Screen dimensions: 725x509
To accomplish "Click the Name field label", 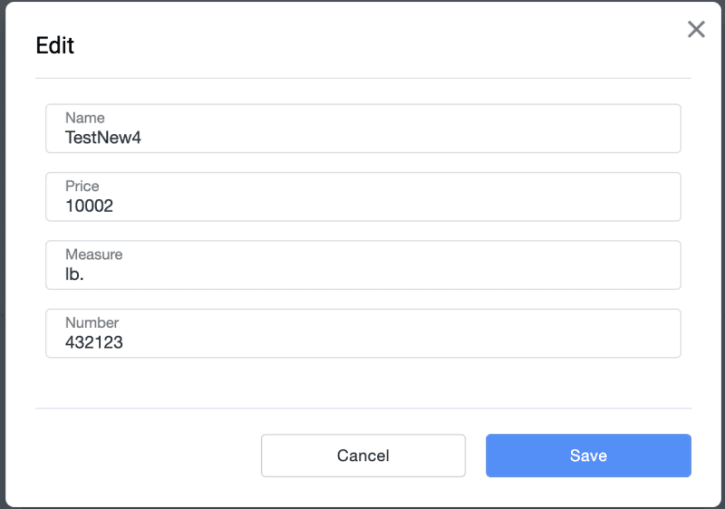I will pos(85,118).
